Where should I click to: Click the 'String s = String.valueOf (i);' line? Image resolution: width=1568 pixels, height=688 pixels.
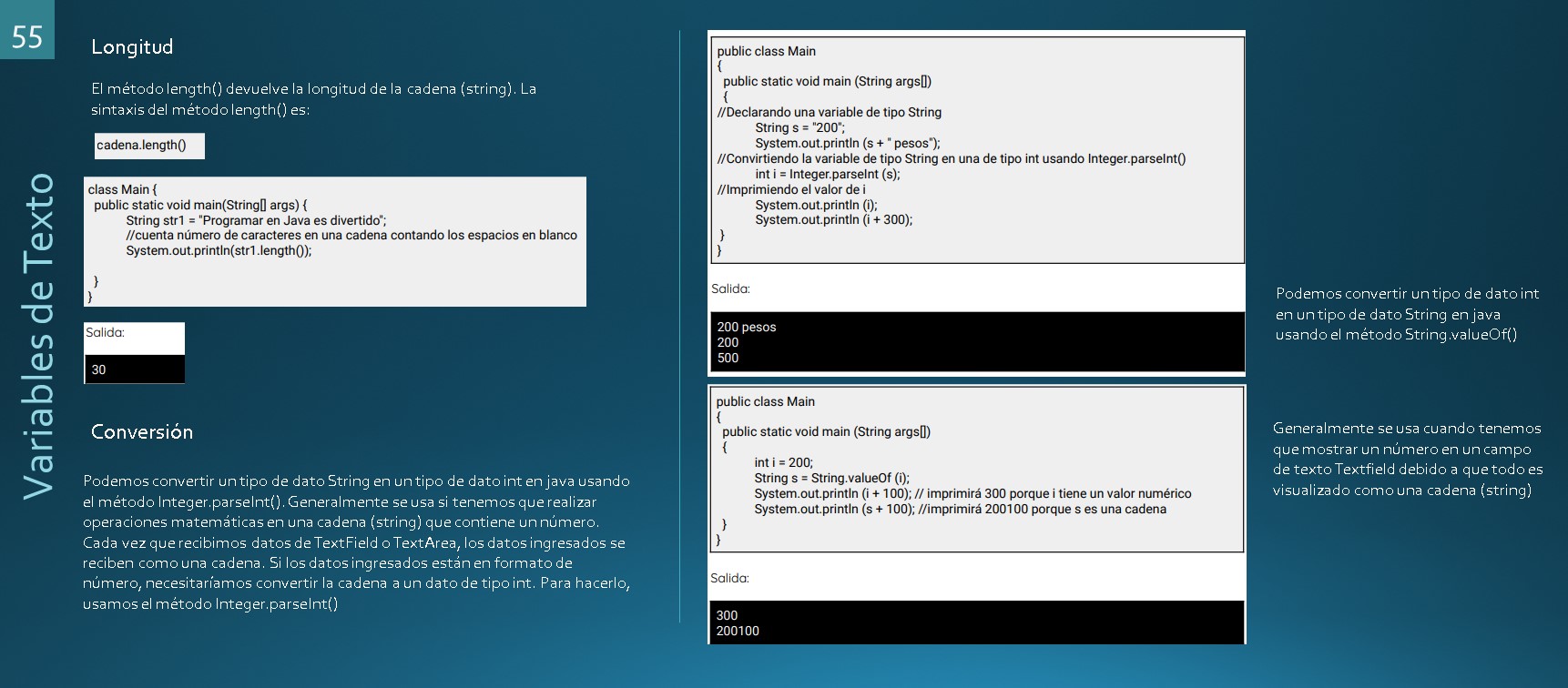tap(831, 478)
